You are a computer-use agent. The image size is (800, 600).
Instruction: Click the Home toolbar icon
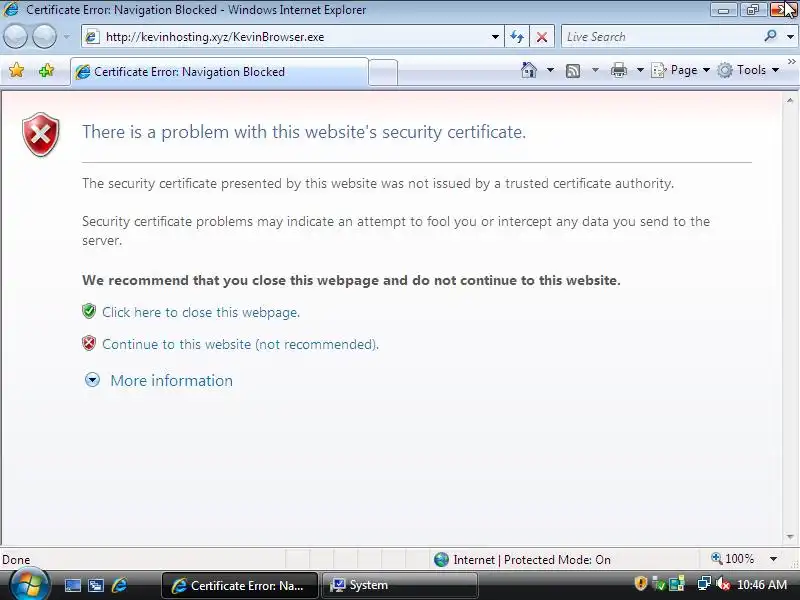[x=529, y=70]
